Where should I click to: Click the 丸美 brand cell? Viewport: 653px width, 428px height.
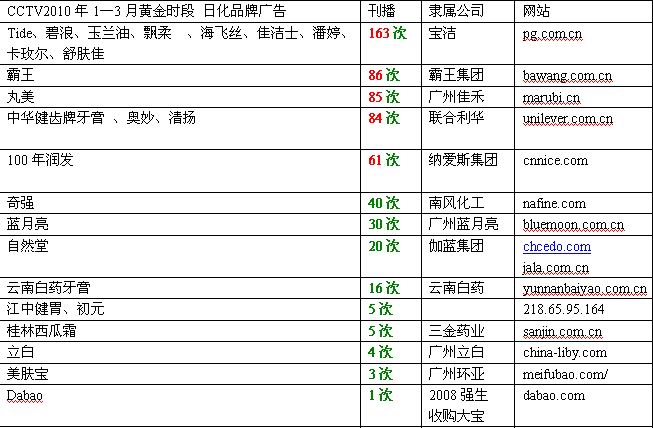[x=20, y=97]
